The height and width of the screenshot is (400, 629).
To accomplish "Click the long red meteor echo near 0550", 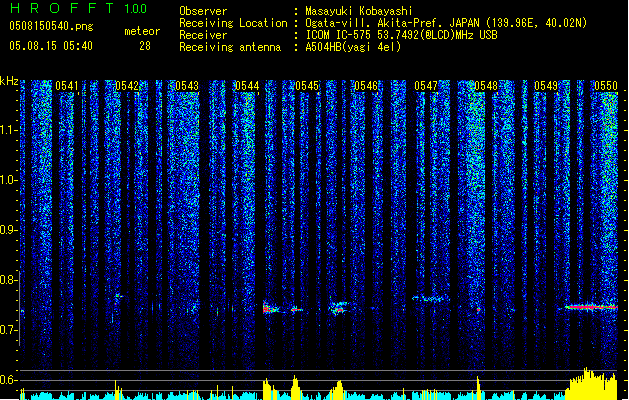I will pyautogui.click(x=590, y=307).
